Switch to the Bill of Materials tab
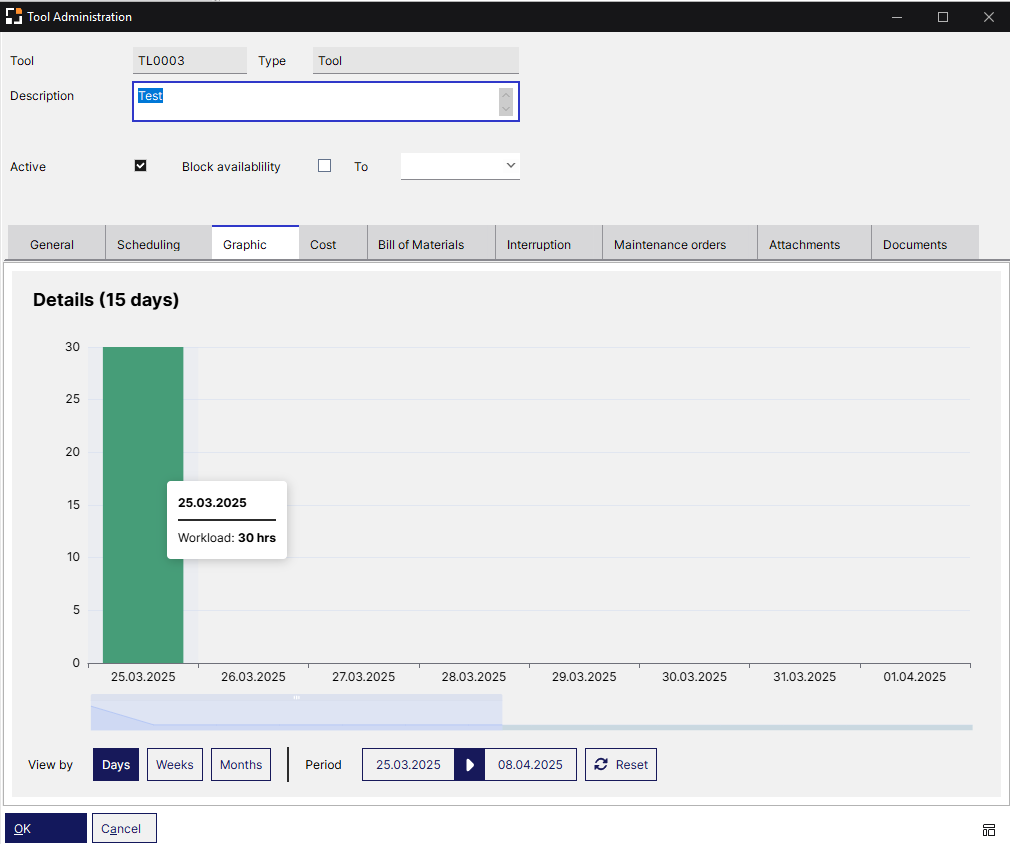 (x=420, y=244)
